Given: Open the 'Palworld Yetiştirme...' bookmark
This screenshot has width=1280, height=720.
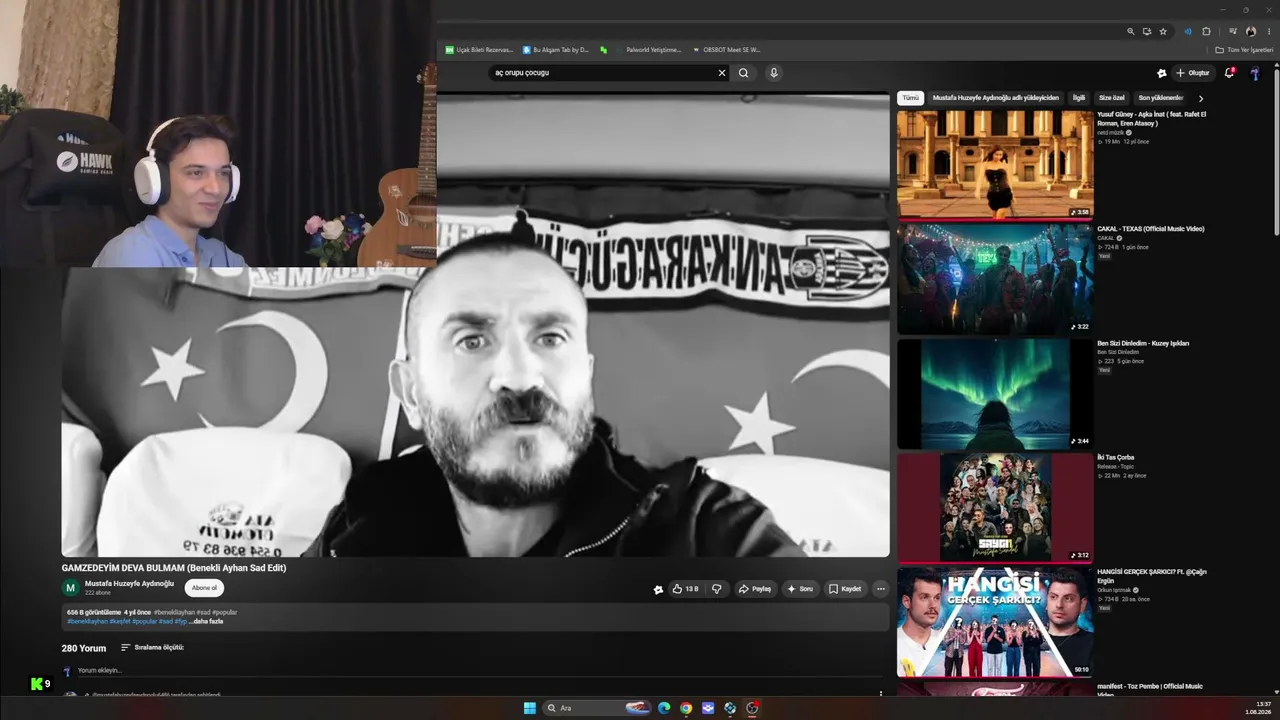Looking at the screenshot, I should pos(648,49).
